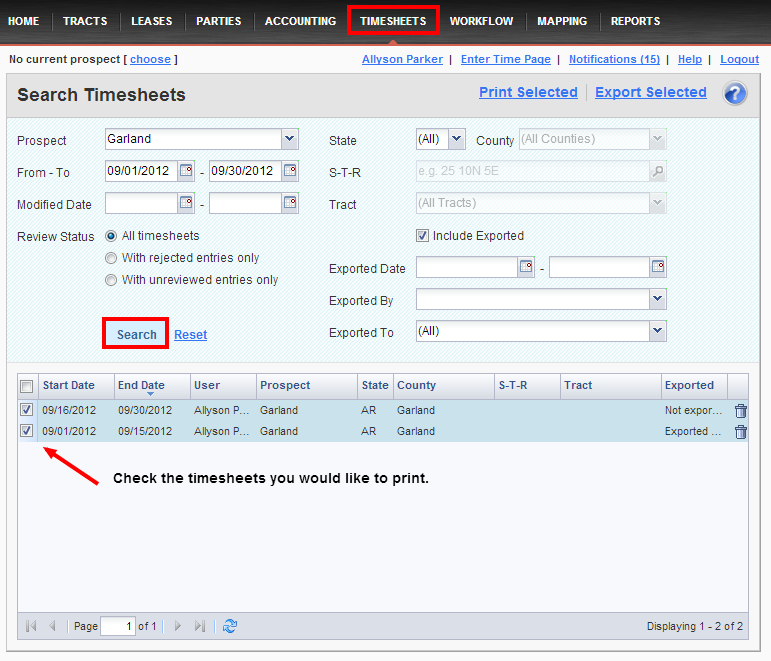Open the Accounting menu tab

click(300, 21)
